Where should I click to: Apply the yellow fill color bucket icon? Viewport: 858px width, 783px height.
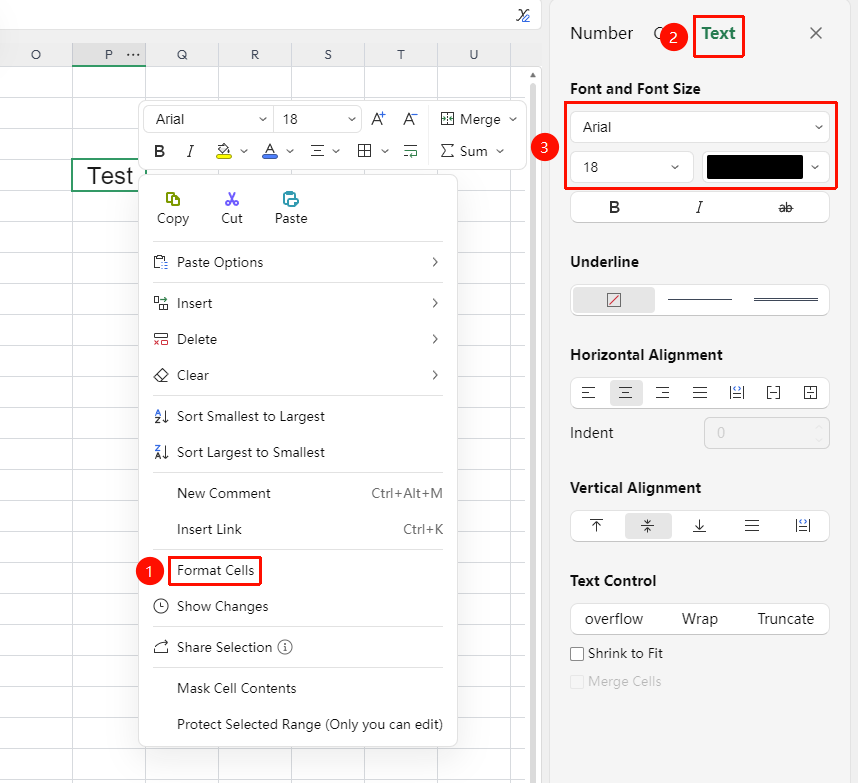[223, 151]
